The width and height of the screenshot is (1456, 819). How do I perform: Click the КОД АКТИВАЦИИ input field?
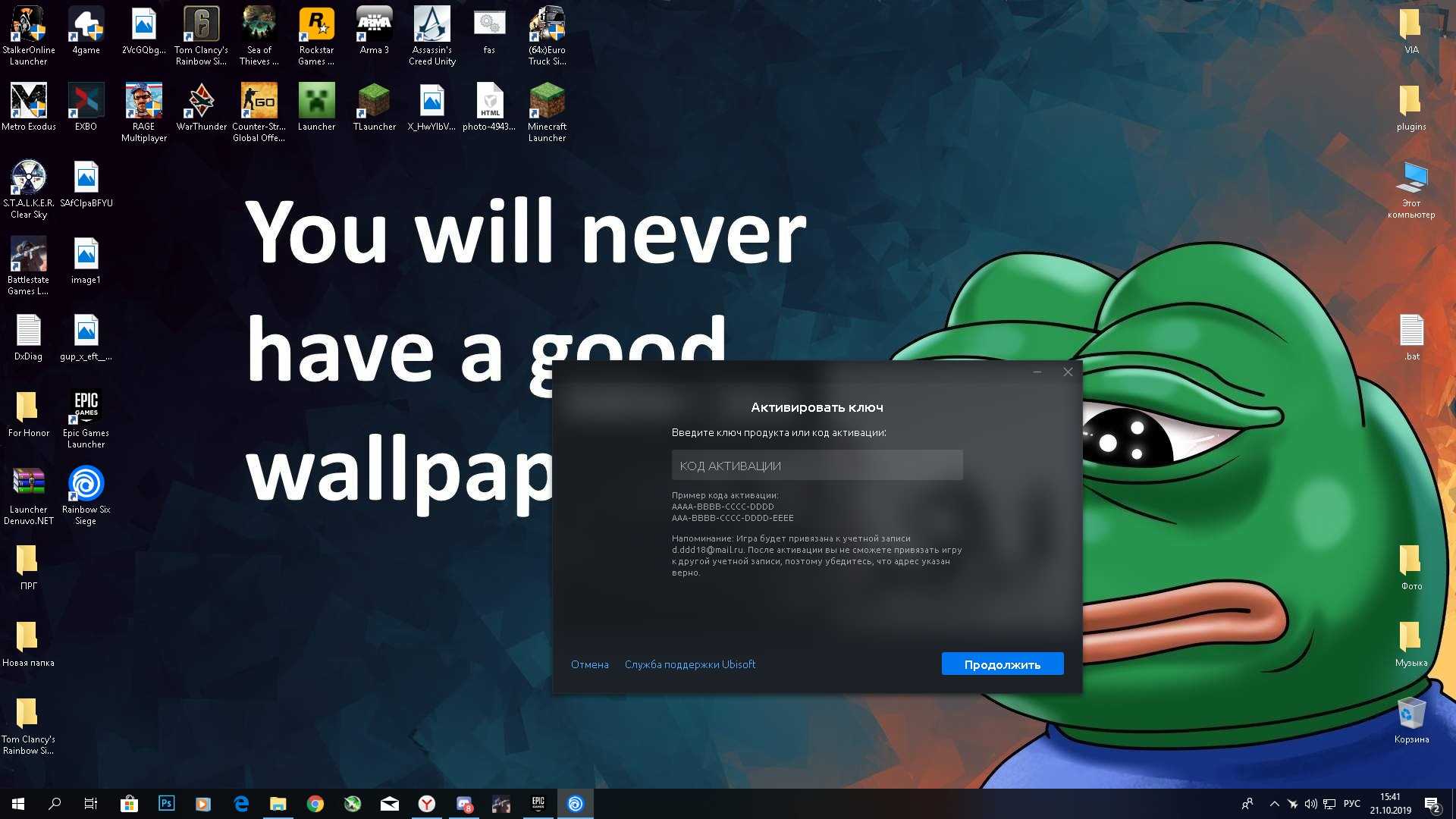817,465
